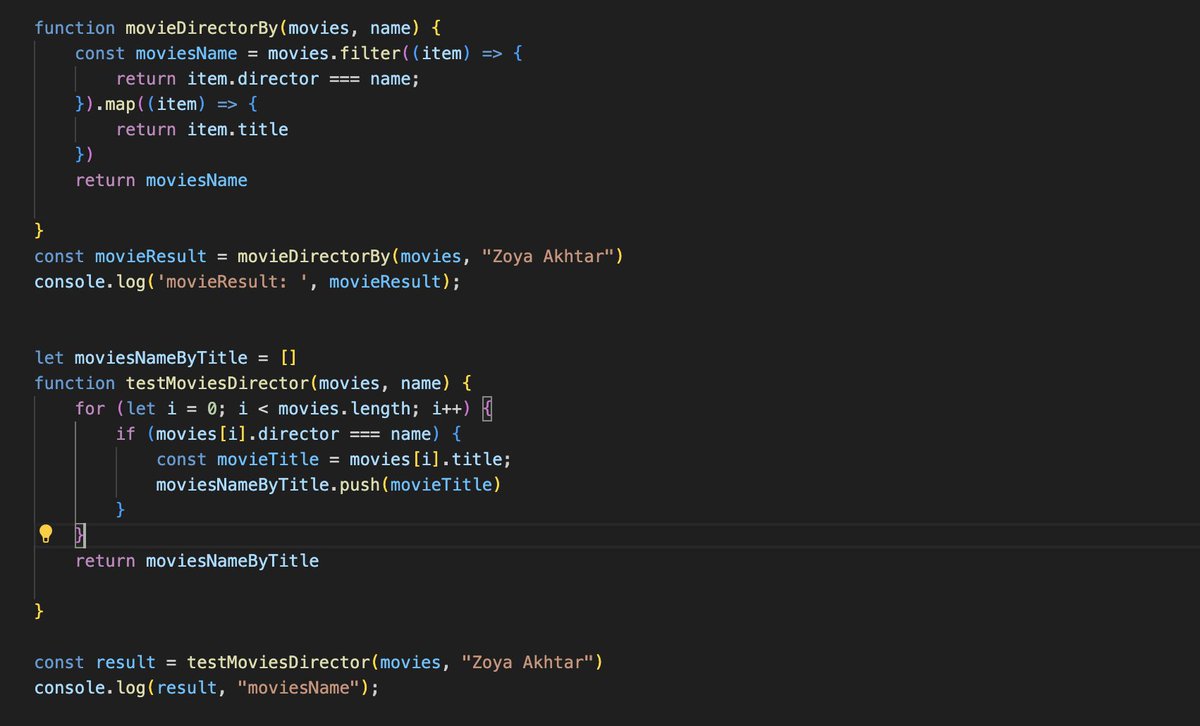The width and height of the screenshot is (1200, 726).
Task: Click the "moviesName" string in last console.log
Action: click(x=299, y=688)
